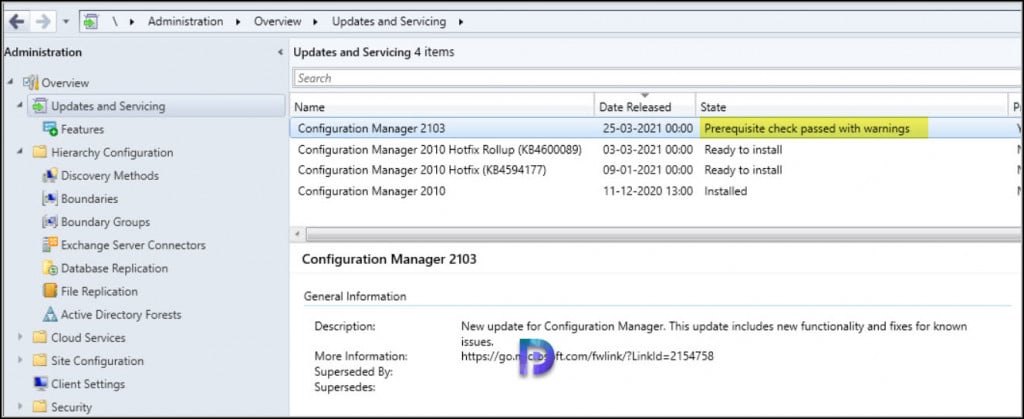Viewport: 1024px width, 419px height.
Task: Click the horizontal scrollbar track of the list
Action: [x=663, y=234]
